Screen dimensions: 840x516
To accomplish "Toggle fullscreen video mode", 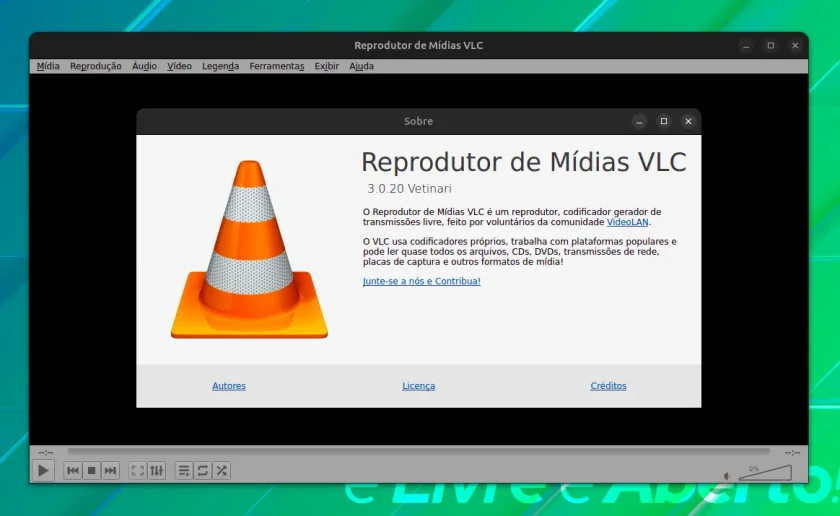I will tap(138, 470).
